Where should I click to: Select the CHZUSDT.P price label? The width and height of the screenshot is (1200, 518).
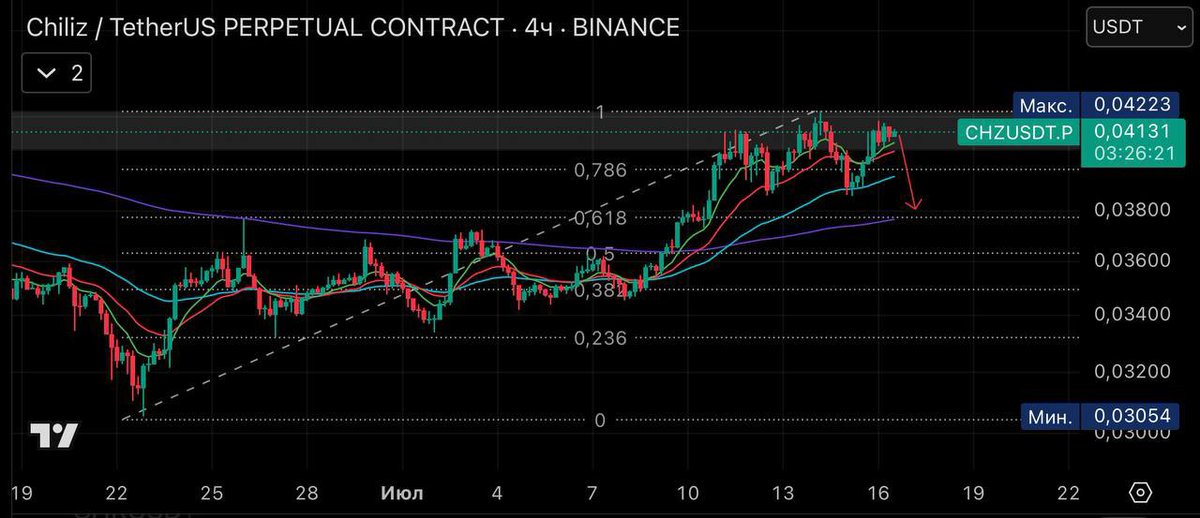click(x=1018, y=131)
